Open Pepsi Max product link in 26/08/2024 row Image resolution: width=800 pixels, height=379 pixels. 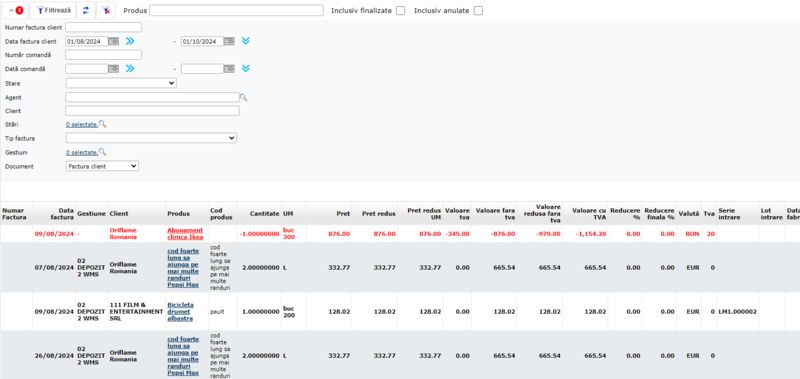click(183, 356)
